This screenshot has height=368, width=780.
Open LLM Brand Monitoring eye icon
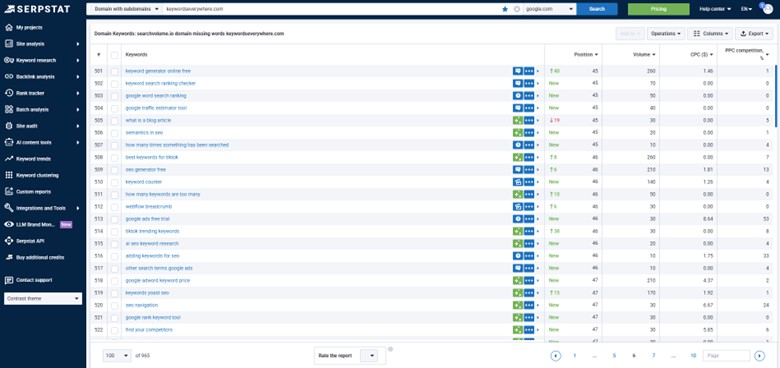coord(8,224)
